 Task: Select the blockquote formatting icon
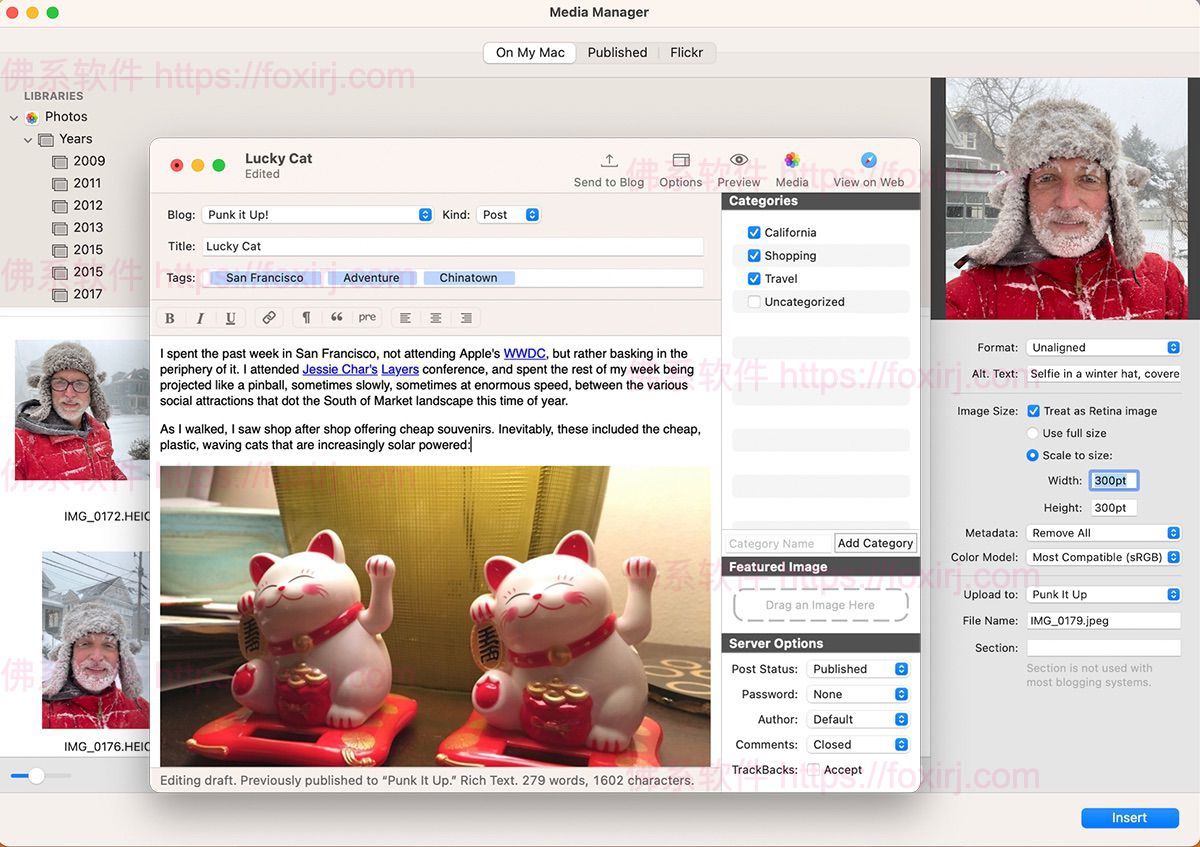pyautogui.click(x=337, y=317)
